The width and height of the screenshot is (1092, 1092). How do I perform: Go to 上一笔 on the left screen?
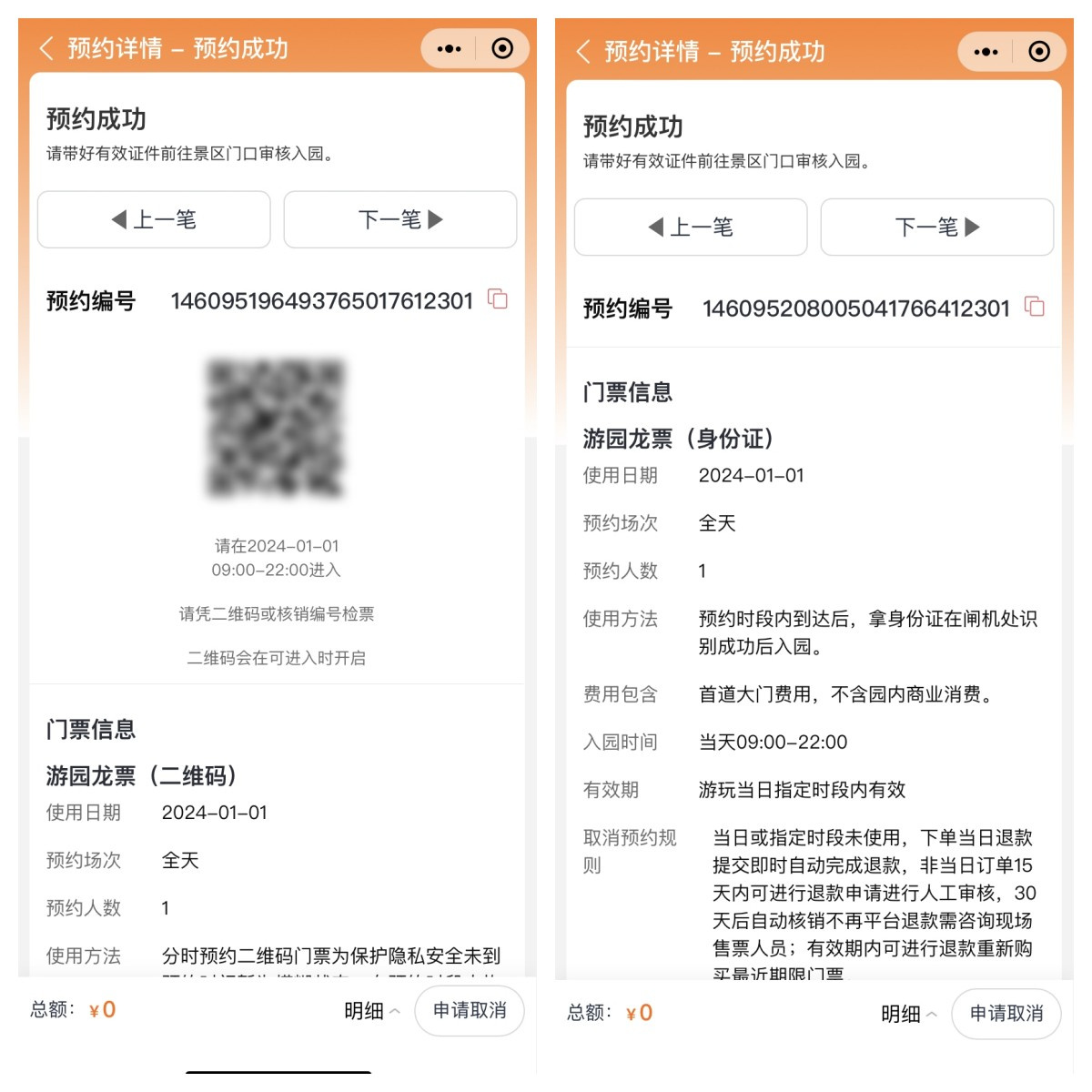[x=154, y=219]
